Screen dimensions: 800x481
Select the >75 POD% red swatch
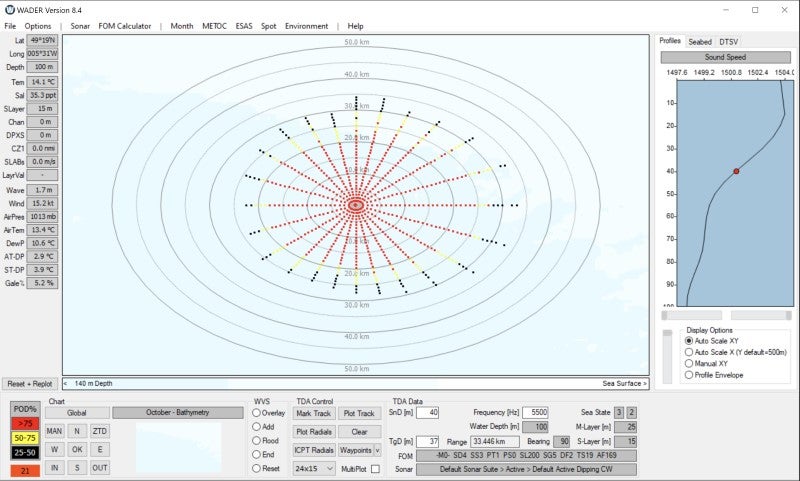(x=25, y=424)
